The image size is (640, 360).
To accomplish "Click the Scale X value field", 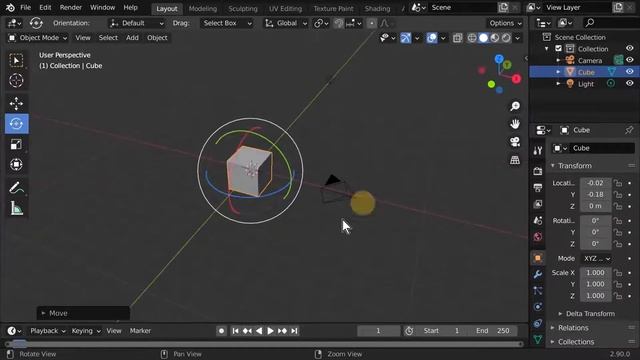I will 596,273.
